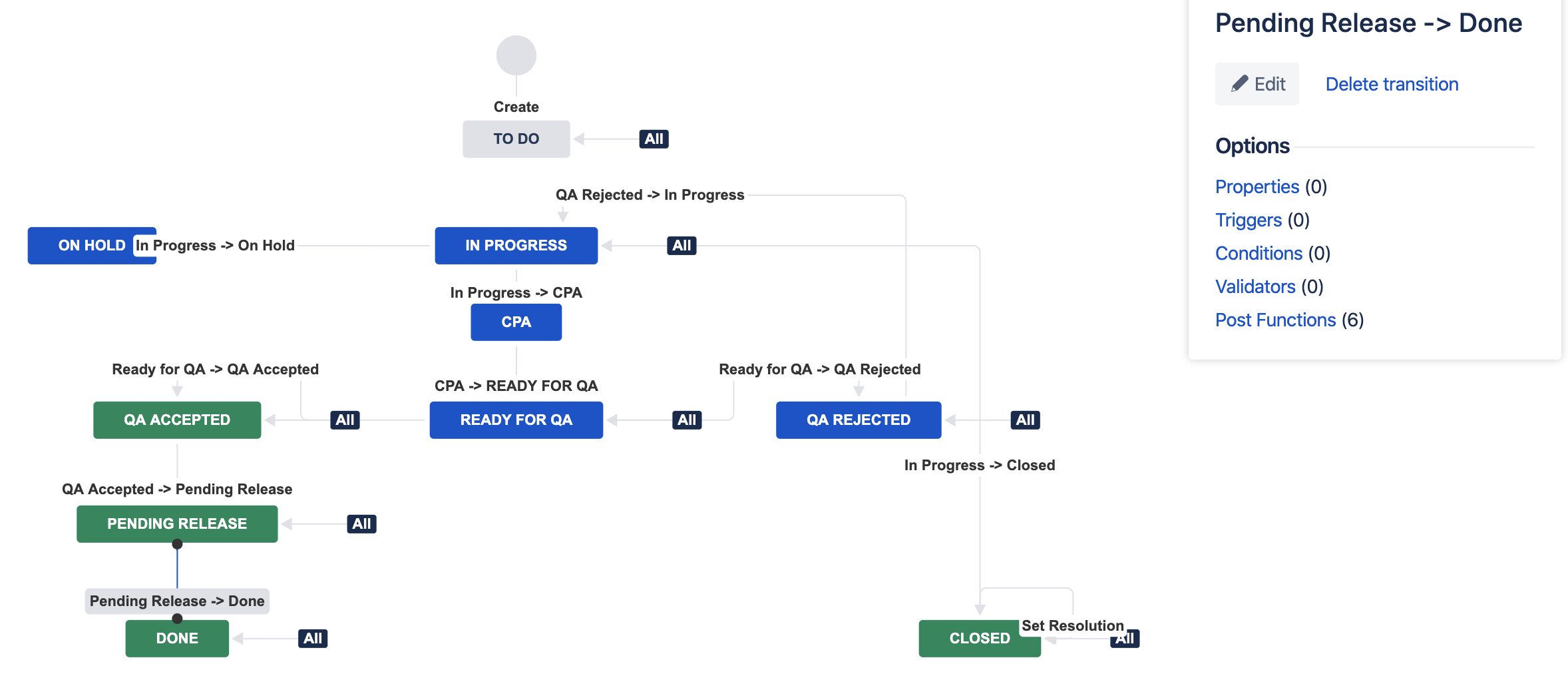
Task: Select the READY FOR QA status
Action: click(x=516, y=420)
